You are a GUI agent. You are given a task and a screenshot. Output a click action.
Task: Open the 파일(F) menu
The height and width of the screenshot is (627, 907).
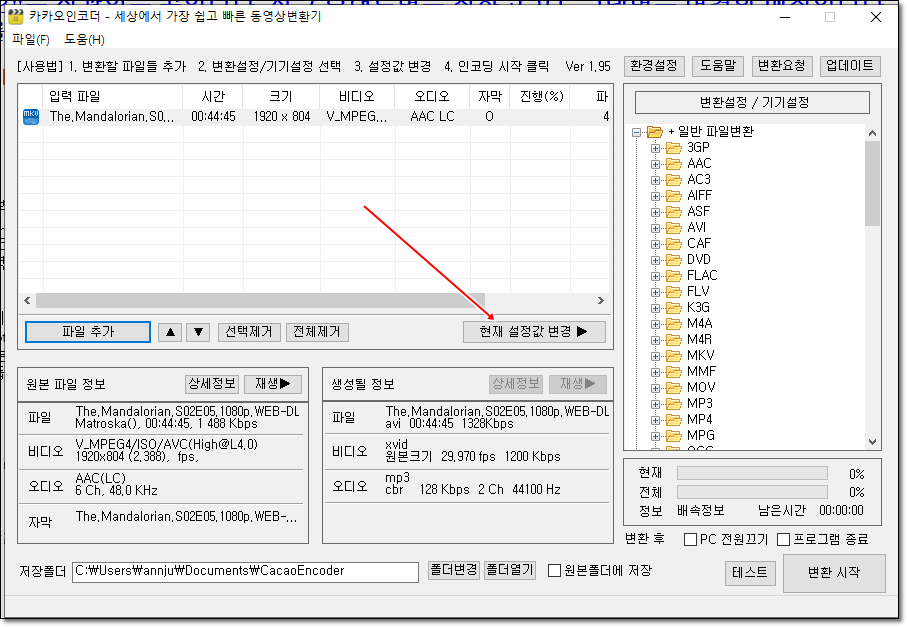pyautogui.click(x=31, y=39)
